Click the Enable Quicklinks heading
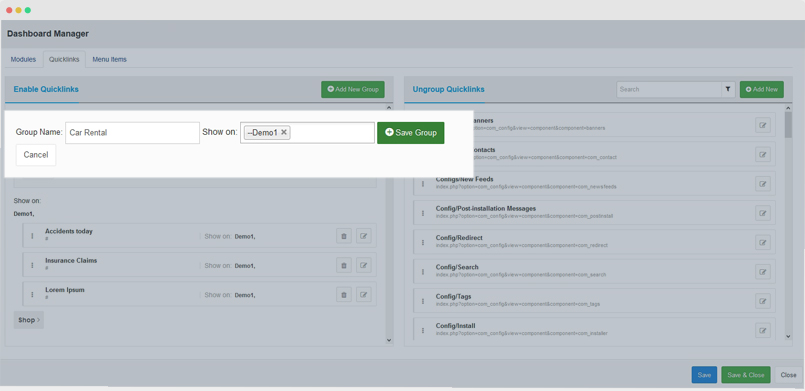 click(x=46, y=89)
